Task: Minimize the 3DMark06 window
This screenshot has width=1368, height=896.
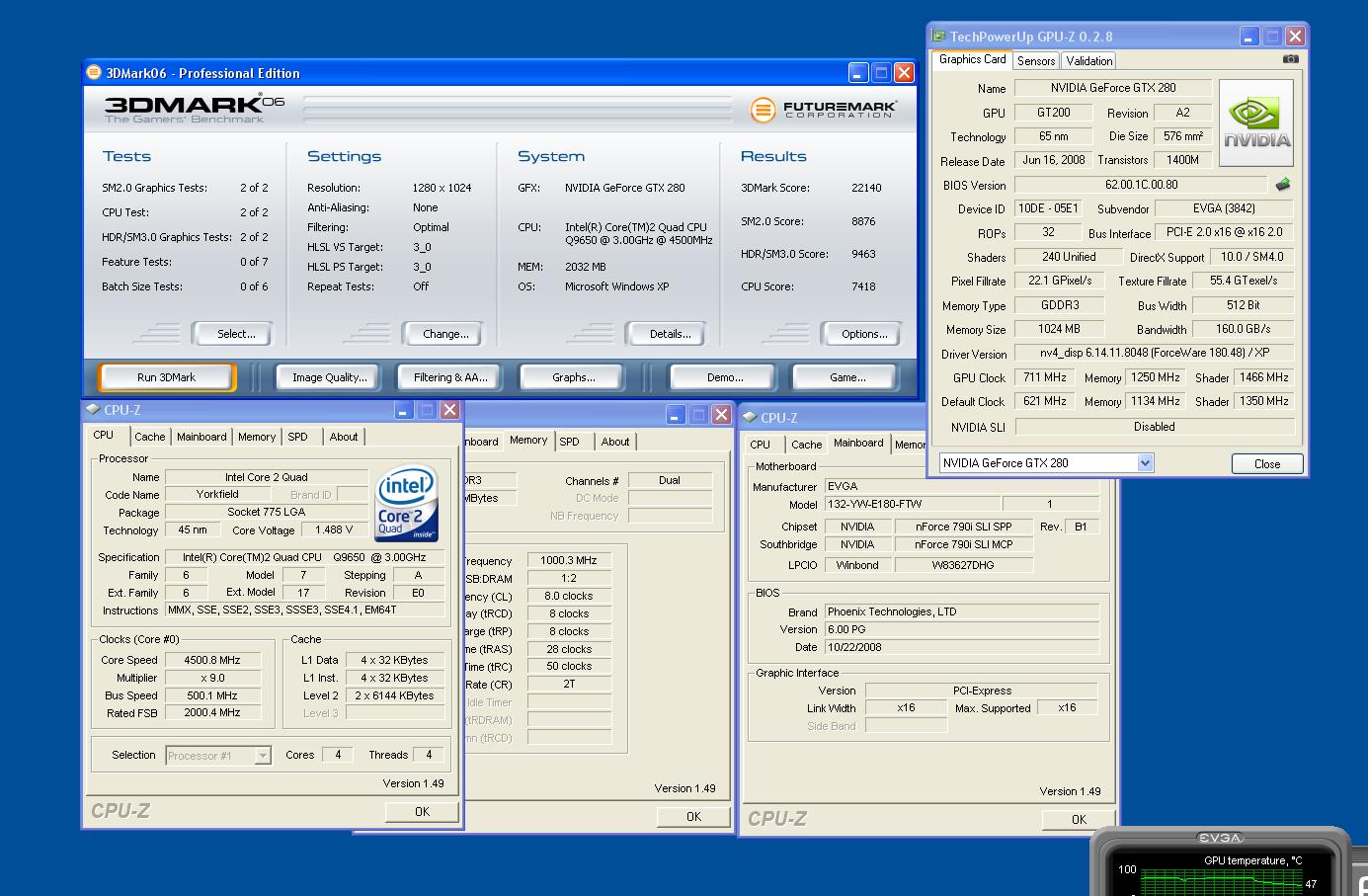Action: click(x=858, y=72)
